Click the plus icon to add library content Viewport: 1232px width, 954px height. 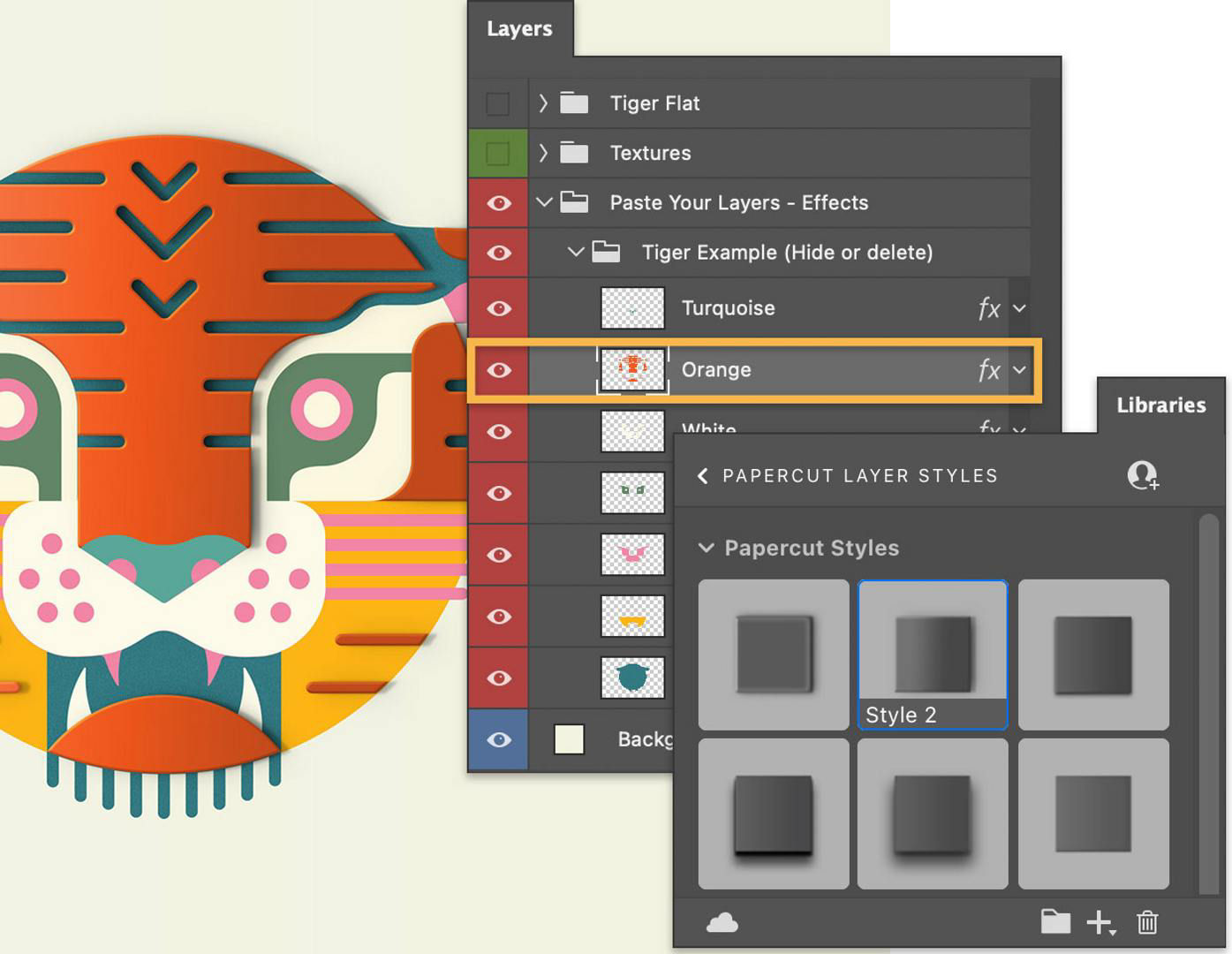1099,922
